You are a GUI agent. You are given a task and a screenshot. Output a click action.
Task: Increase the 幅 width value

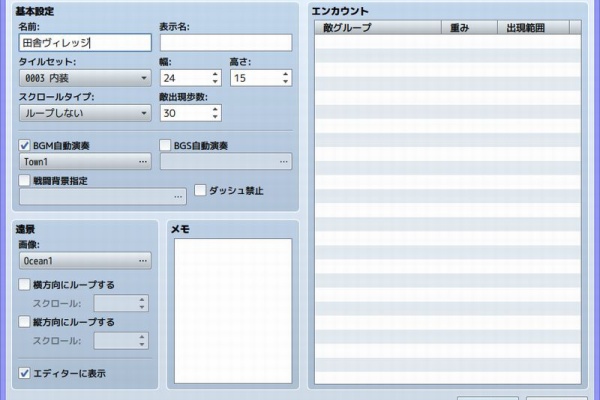coord(215,74)
